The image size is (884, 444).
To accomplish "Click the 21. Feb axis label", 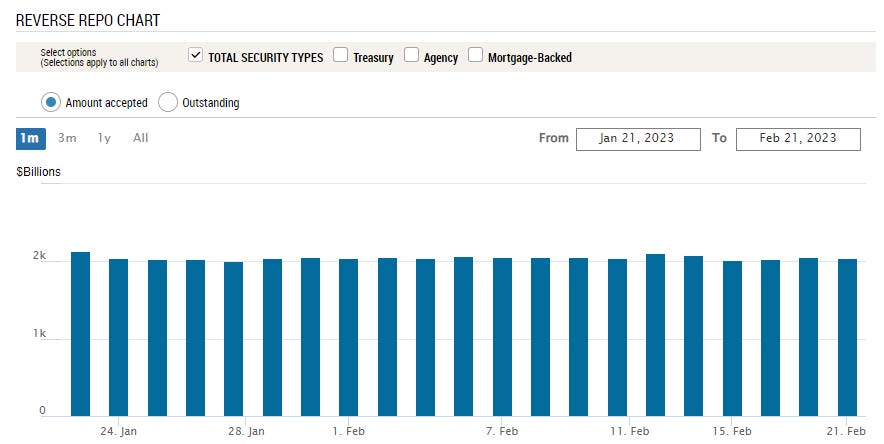I will [846, 431].
